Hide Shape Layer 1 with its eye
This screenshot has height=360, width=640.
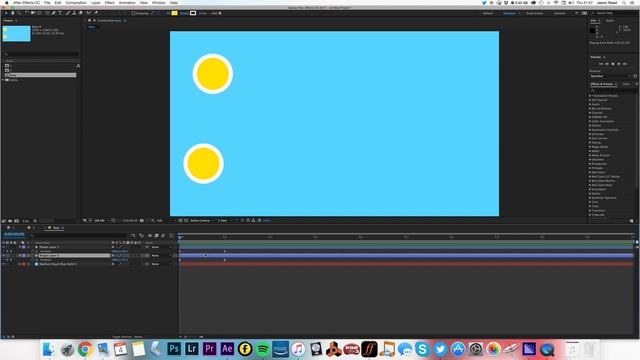[x=4, y=247]
